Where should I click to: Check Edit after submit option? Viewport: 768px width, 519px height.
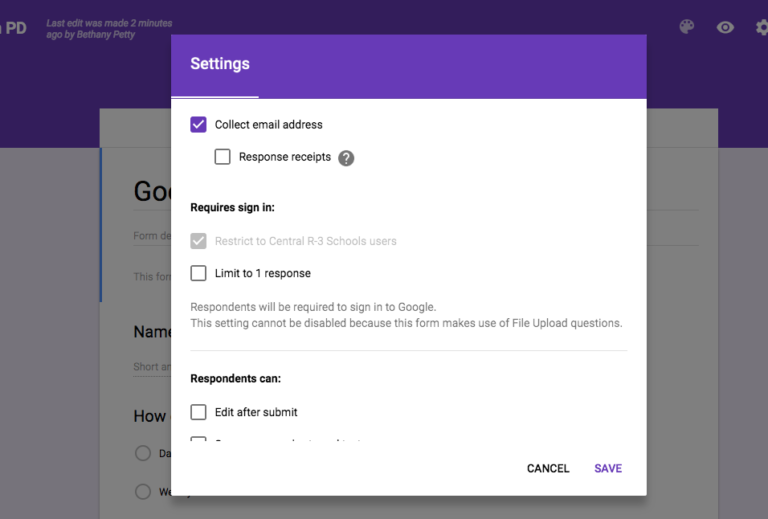pos(198,412)
